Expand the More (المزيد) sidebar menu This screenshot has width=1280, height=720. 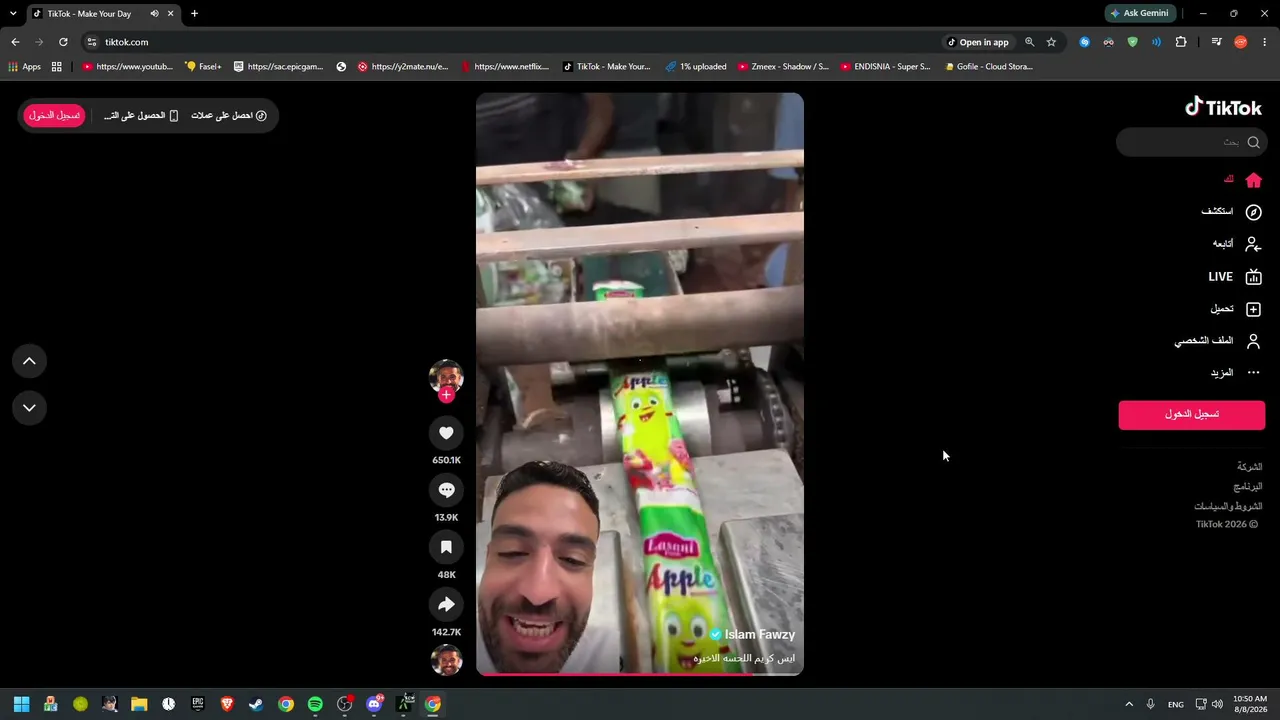pos(1236,373)
